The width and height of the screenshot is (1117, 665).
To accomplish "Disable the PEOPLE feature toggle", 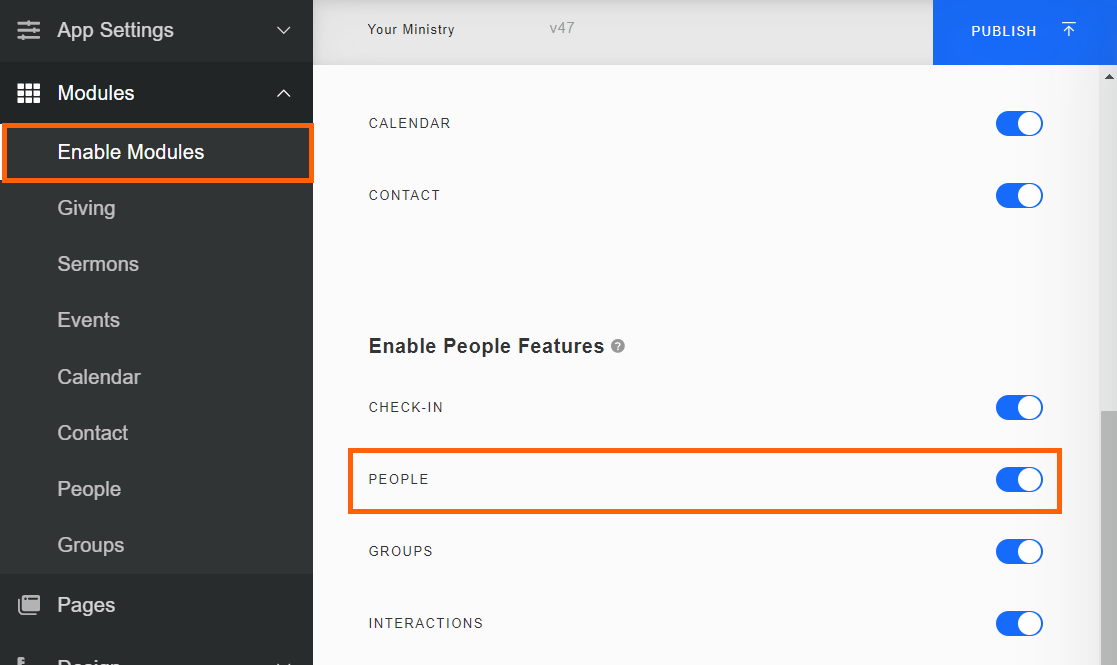I will point(1019,480).
